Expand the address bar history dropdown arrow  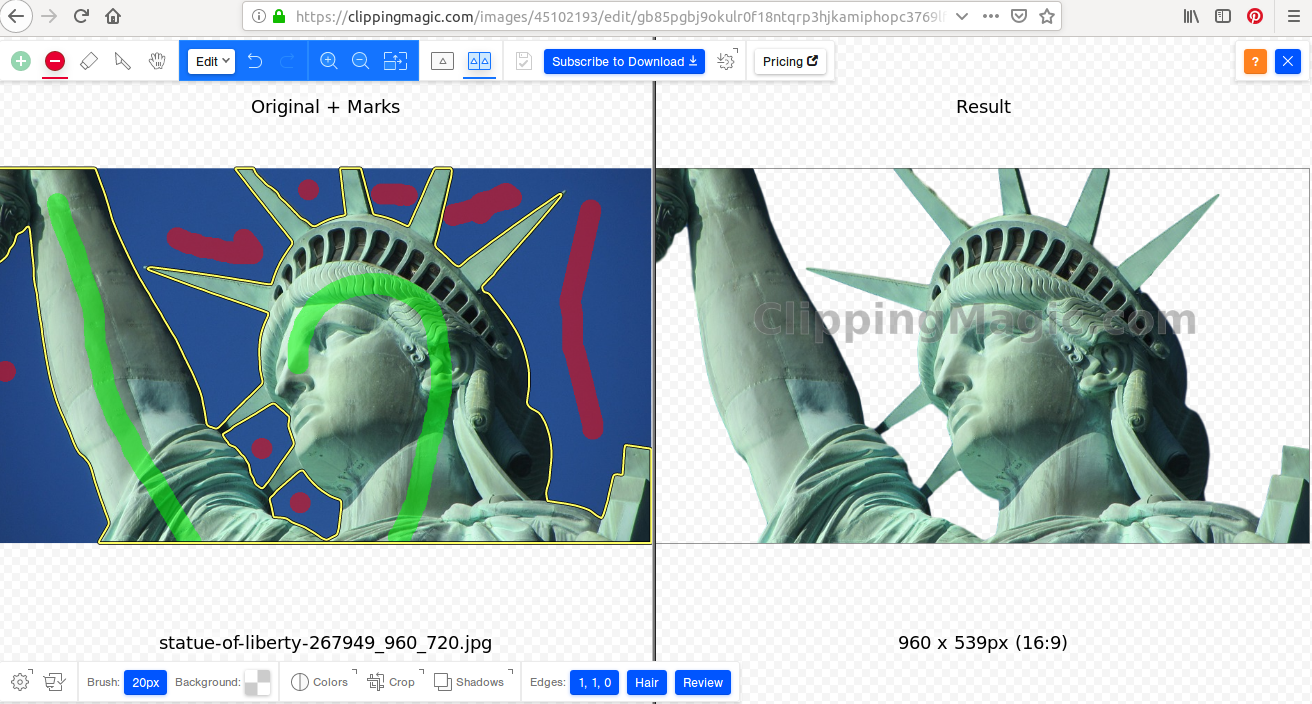[x=962, y=16]
